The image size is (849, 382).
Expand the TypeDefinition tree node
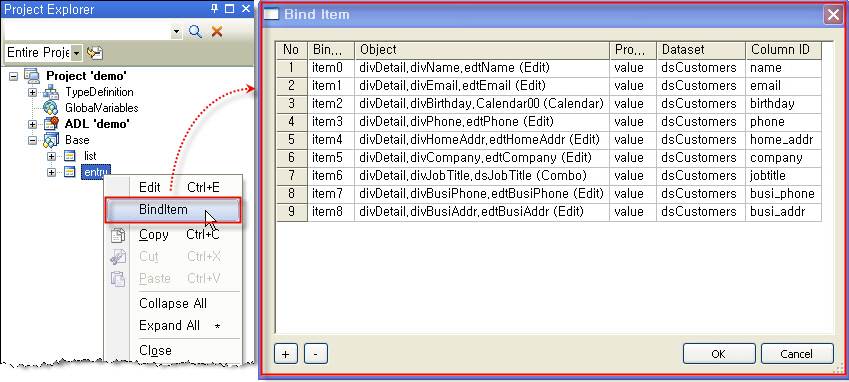[32, 93]
